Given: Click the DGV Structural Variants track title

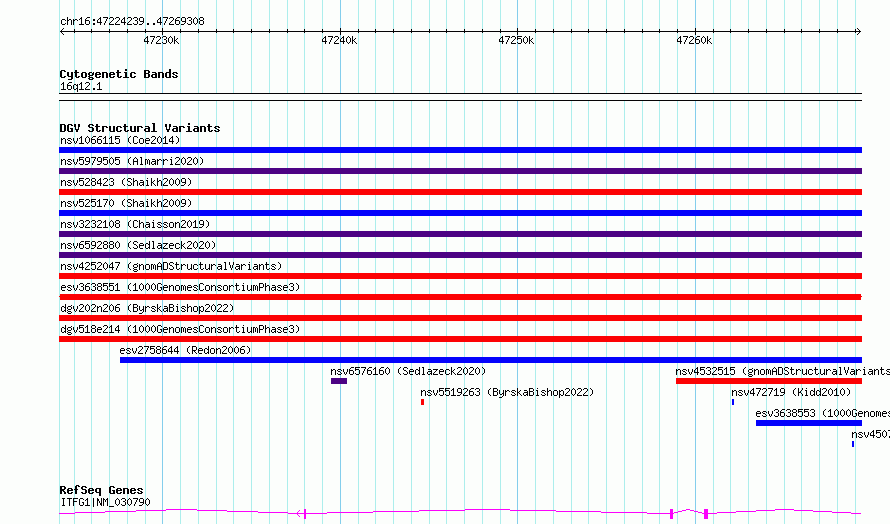Looking at the screenshot, I should (x=140, y=128).
